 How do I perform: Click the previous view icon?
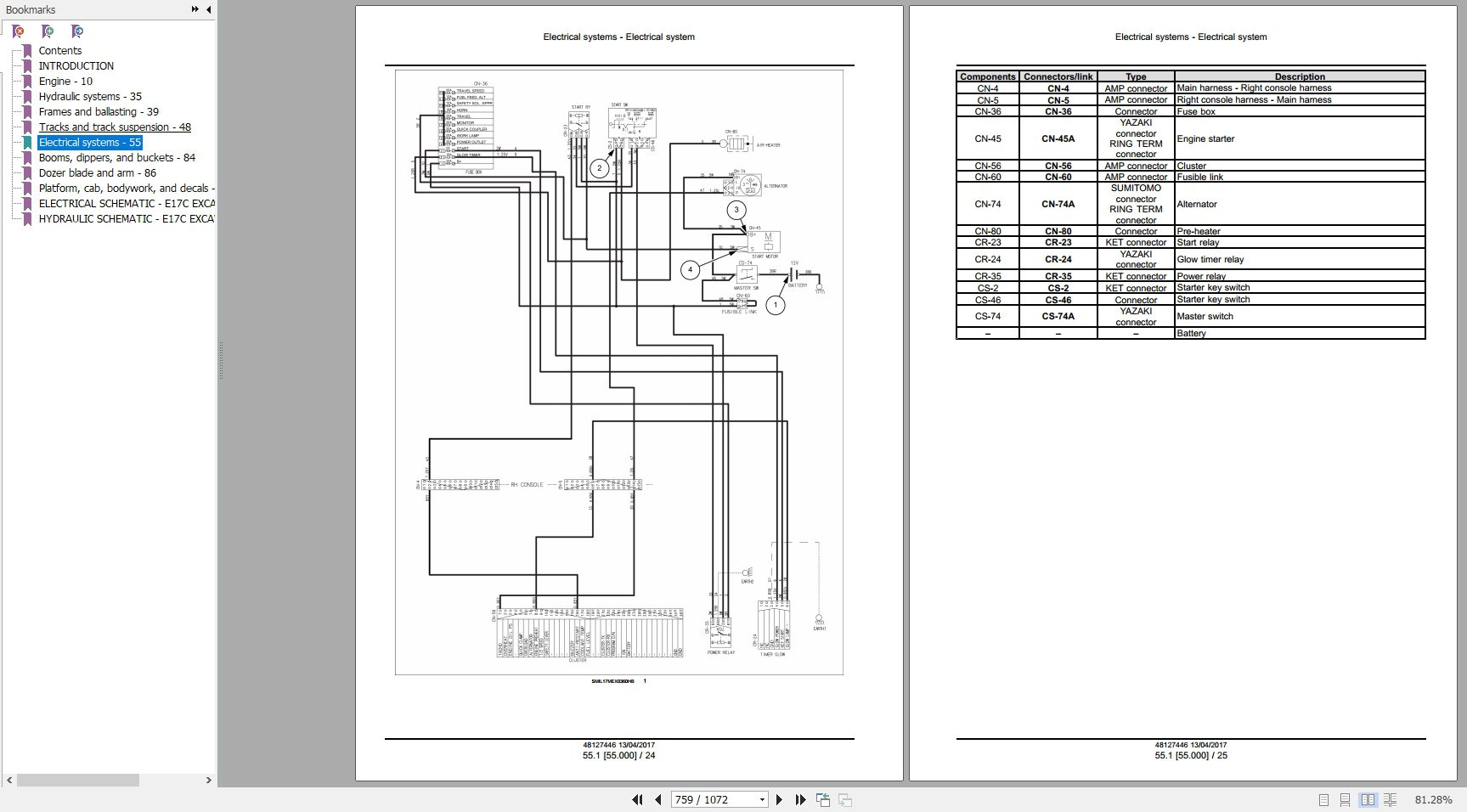822,799
